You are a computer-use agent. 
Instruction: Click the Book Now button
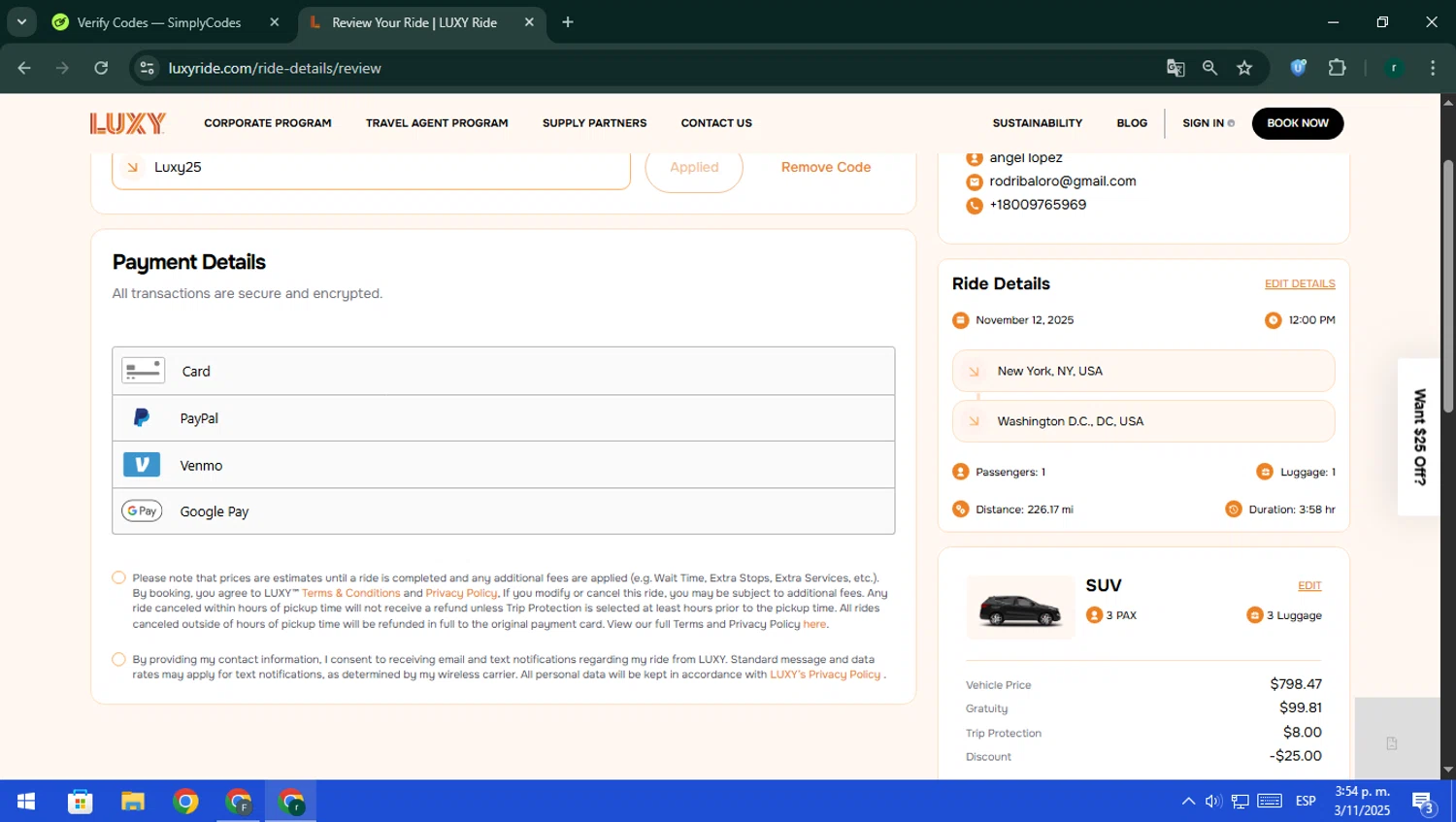tap(1298, 123)
